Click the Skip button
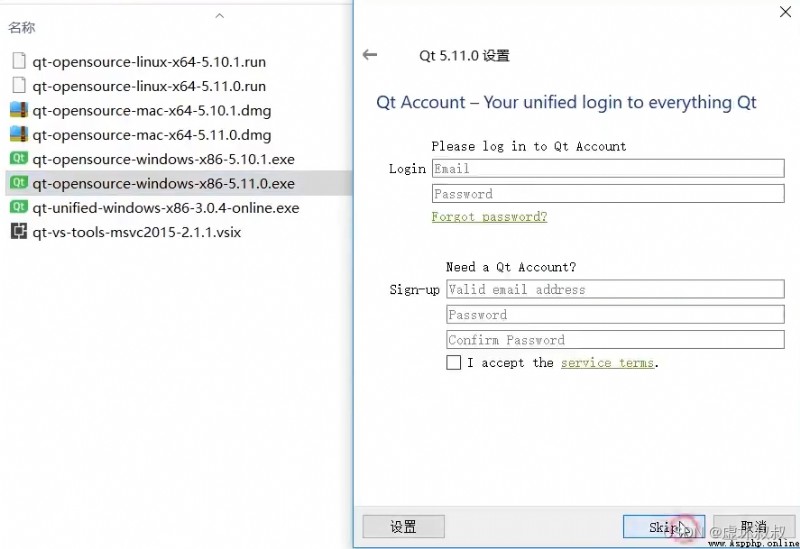This screenshot has height=549, width=800. [664, 527]
